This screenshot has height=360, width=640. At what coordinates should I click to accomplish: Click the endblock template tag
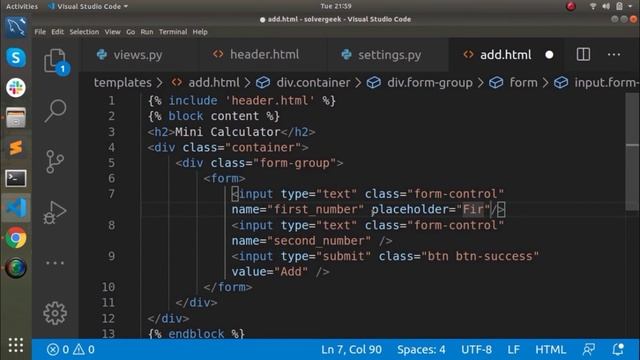[196, 334]
